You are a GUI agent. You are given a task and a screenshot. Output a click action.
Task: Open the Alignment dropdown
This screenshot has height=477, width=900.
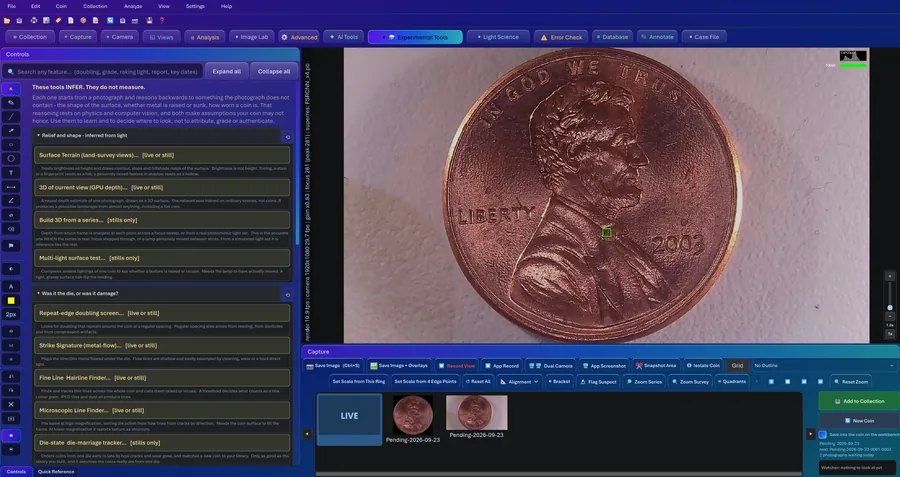519,382
